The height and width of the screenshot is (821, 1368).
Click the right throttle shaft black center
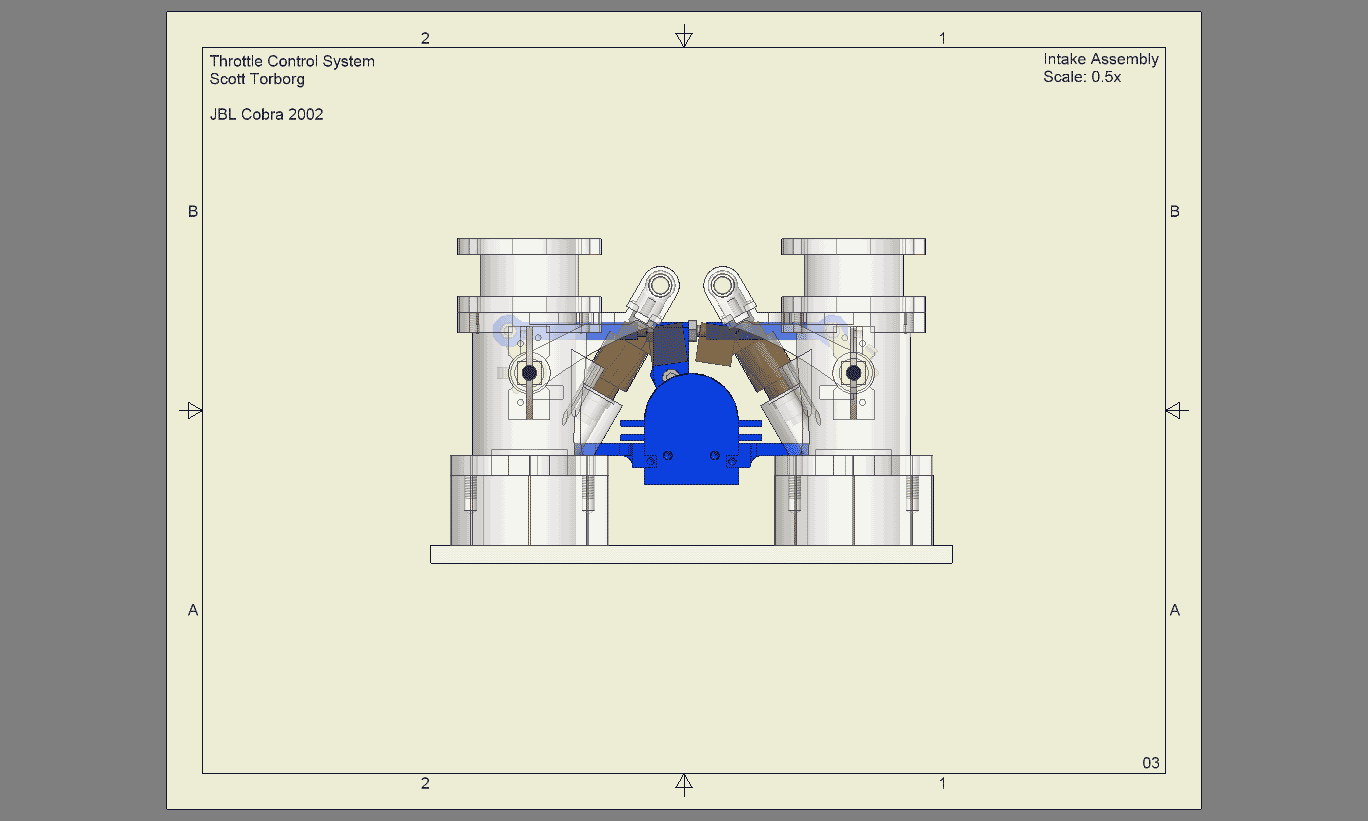[853, 373]
